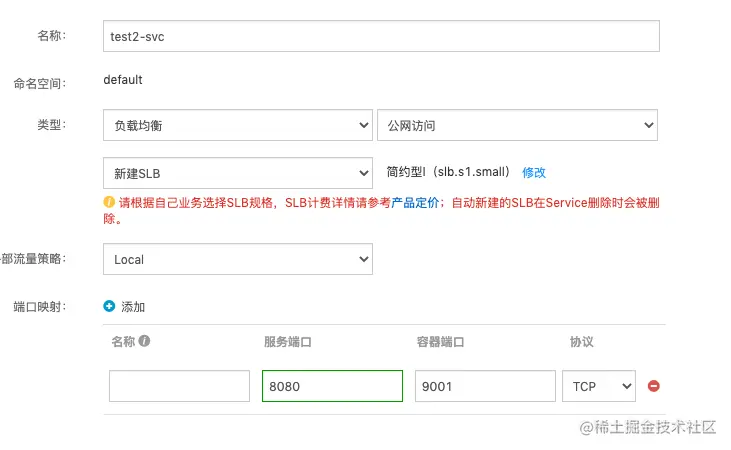Open the 新建SLB dropdown
The image size is (731, 450).
pos(237,173)
